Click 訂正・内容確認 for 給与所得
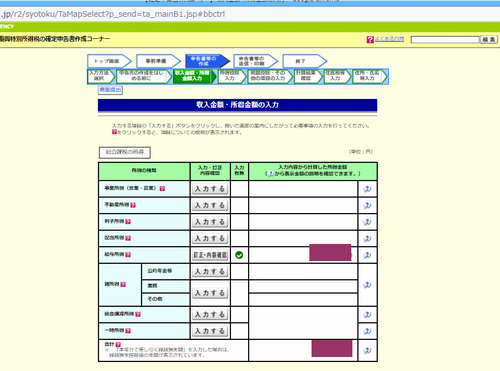This screenshot has width=500, height=371. 210,255
